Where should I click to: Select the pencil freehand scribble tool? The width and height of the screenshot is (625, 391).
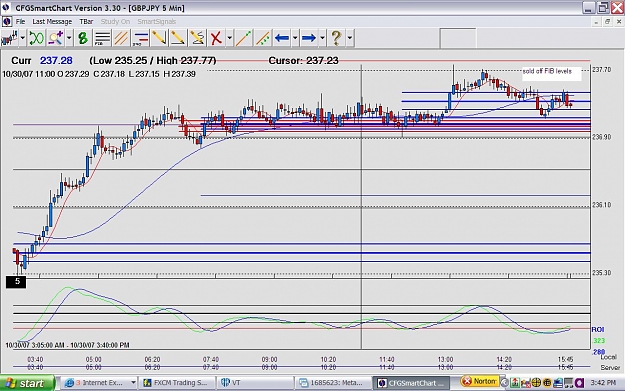[x=197, y=38]
